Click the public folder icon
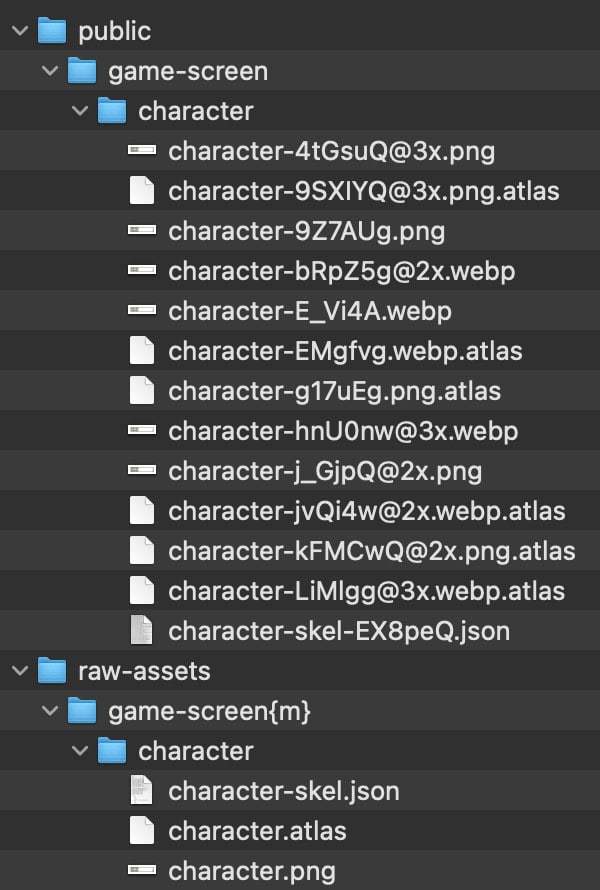Screen dimensions: 600x890 click(x=51, y=31)
